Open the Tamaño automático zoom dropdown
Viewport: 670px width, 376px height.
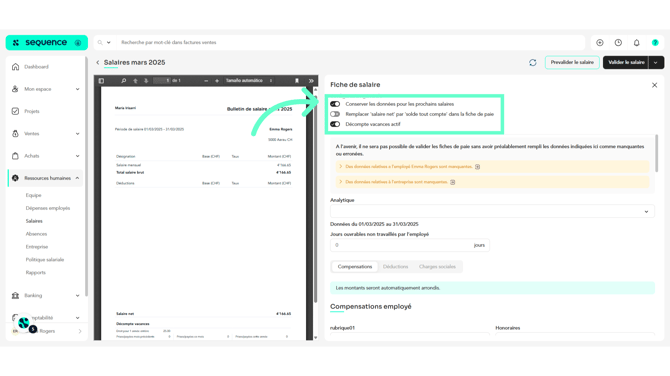(249, 81)
